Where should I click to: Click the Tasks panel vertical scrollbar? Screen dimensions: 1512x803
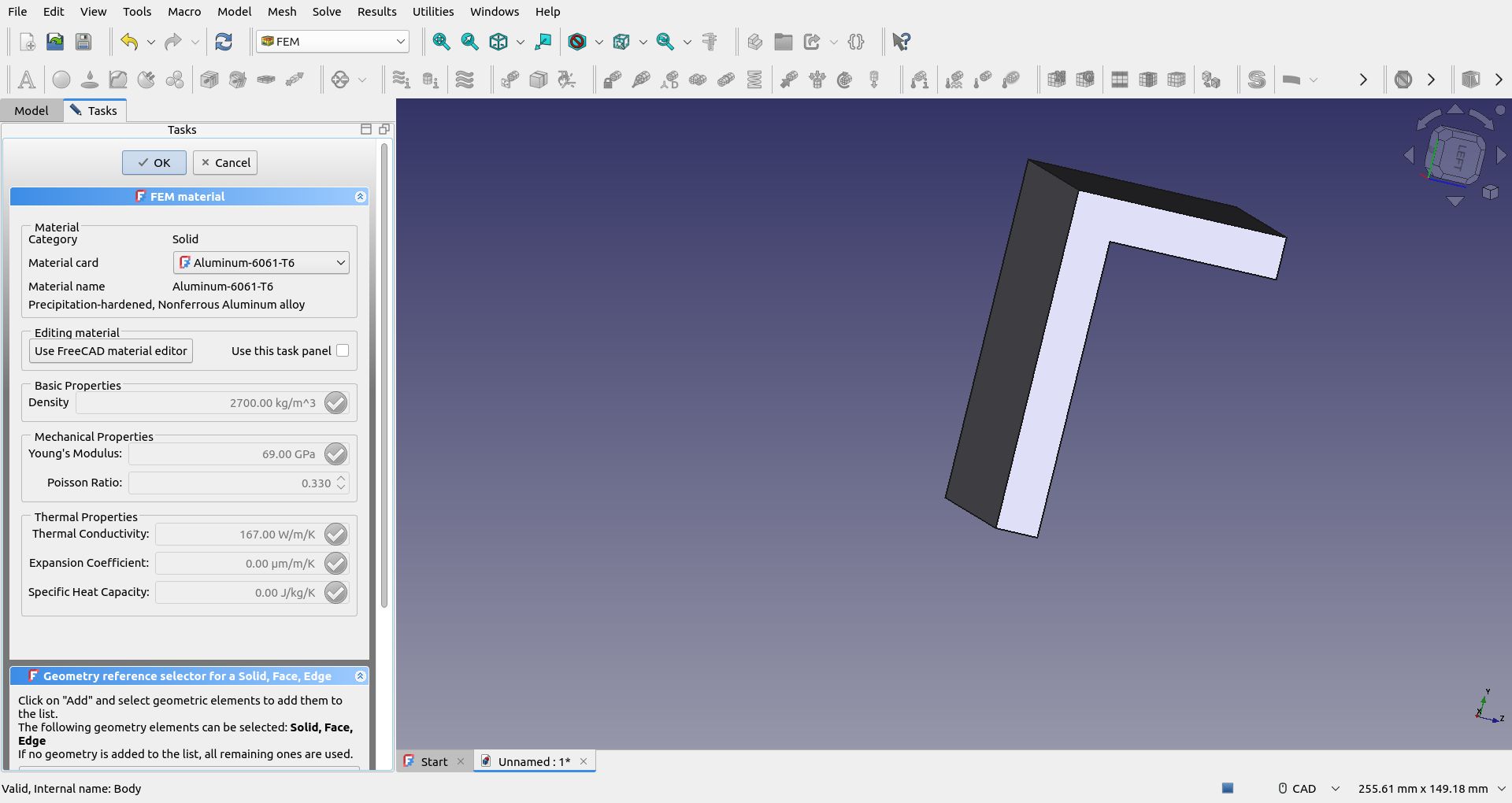[x=384, y=375]
